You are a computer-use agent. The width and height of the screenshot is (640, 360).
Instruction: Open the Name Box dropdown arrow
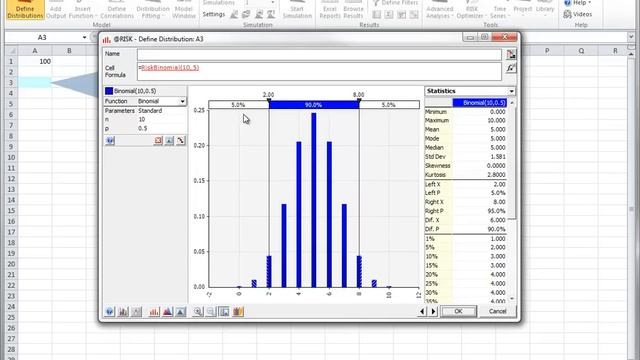(x=84, y=38)
